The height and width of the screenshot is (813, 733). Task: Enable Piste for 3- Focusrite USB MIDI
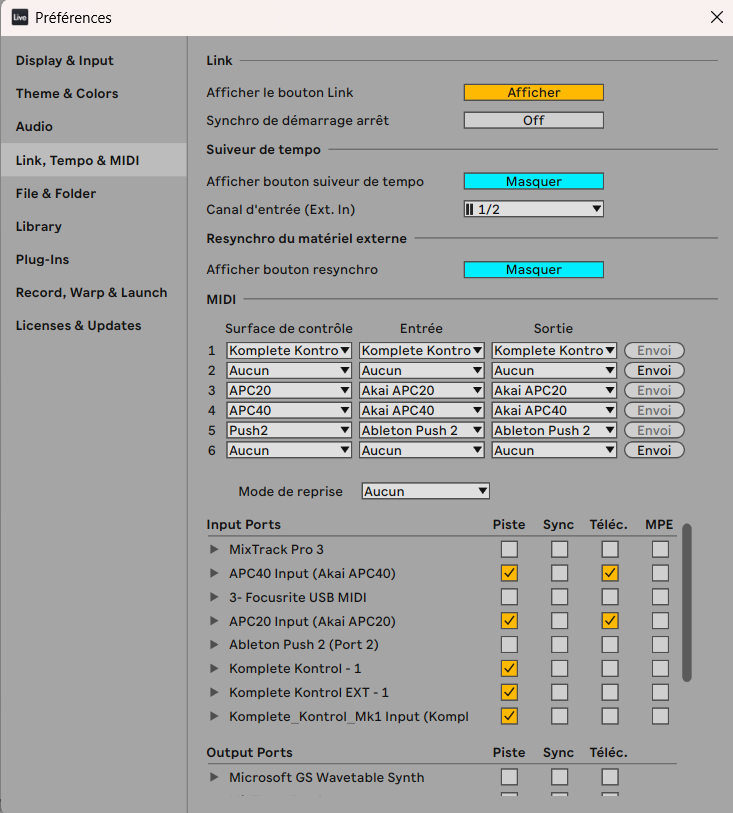(509, 597)
